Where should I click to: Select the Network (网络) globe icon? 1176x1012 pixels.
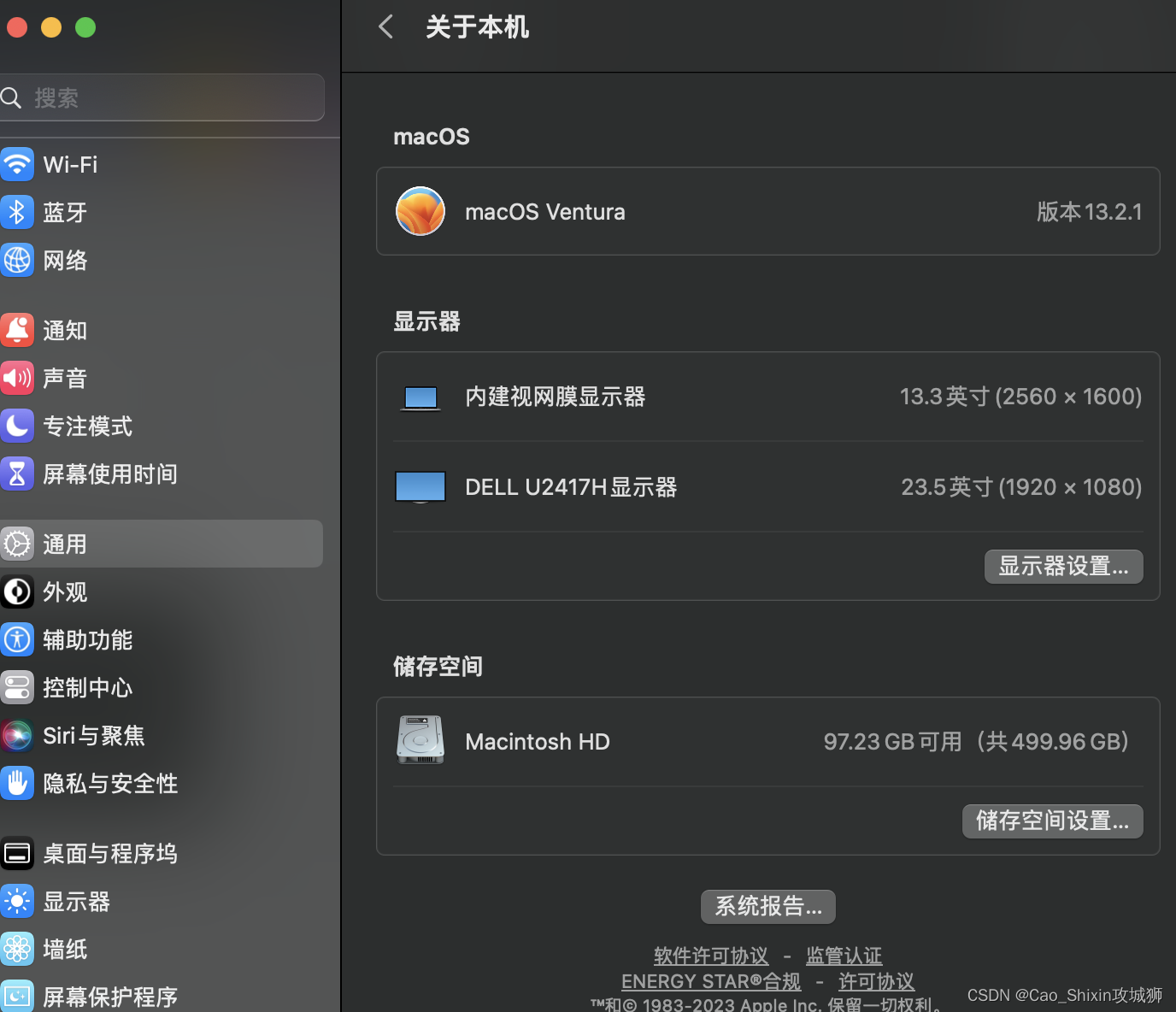coord(17,260)
